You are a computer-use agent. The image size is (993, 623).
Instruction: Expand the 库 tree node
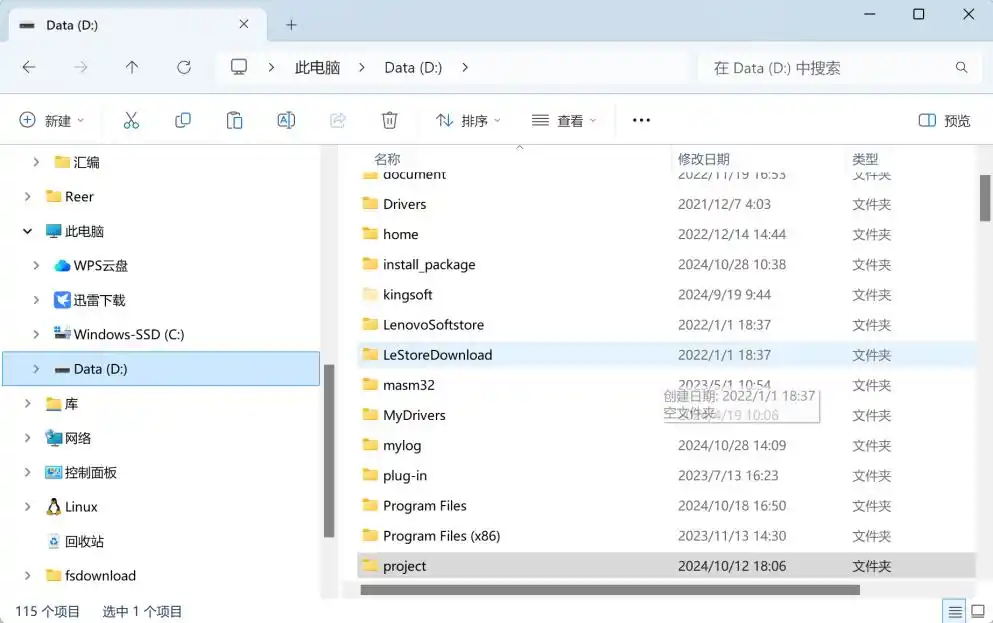tap(27, 403)
